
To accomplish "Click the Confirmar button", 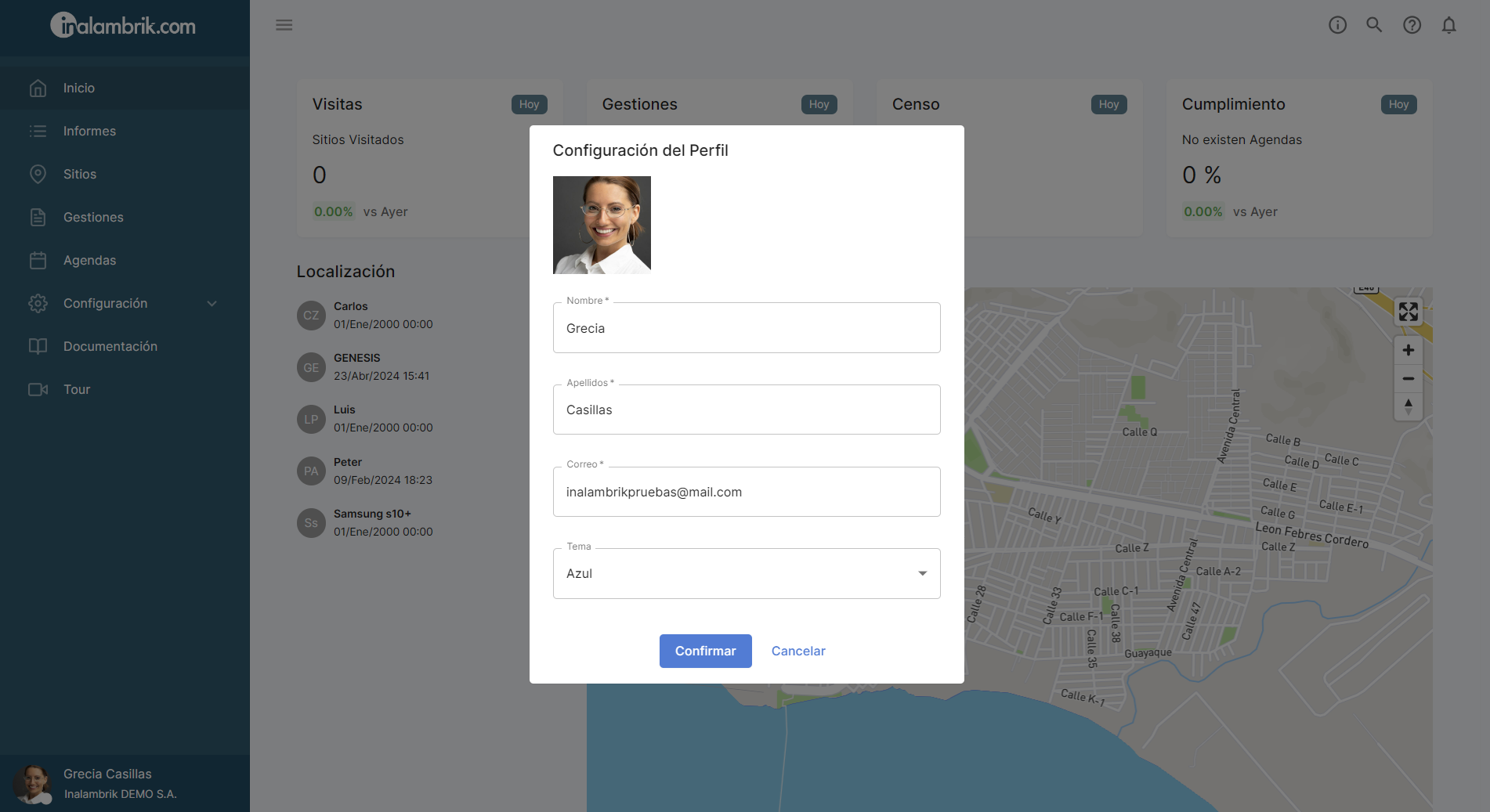I will pos(705,651).
